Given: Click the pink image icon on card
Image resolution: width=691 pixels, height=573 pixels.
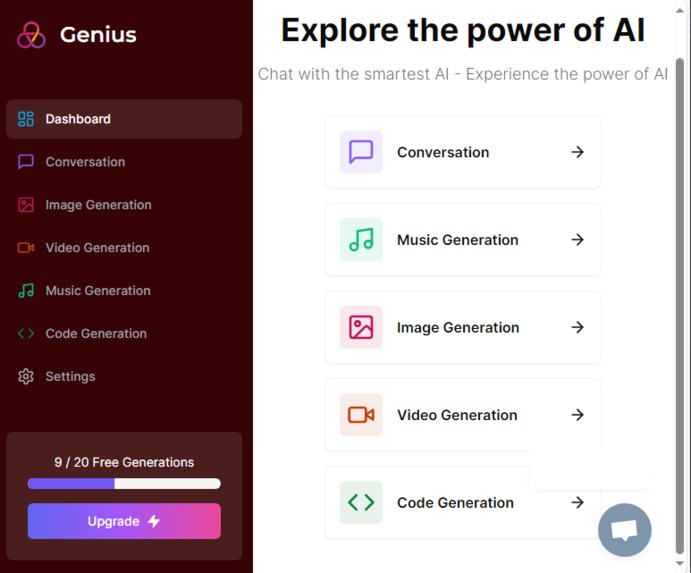Looking at the screenshot, I should (x=361, y=327).
